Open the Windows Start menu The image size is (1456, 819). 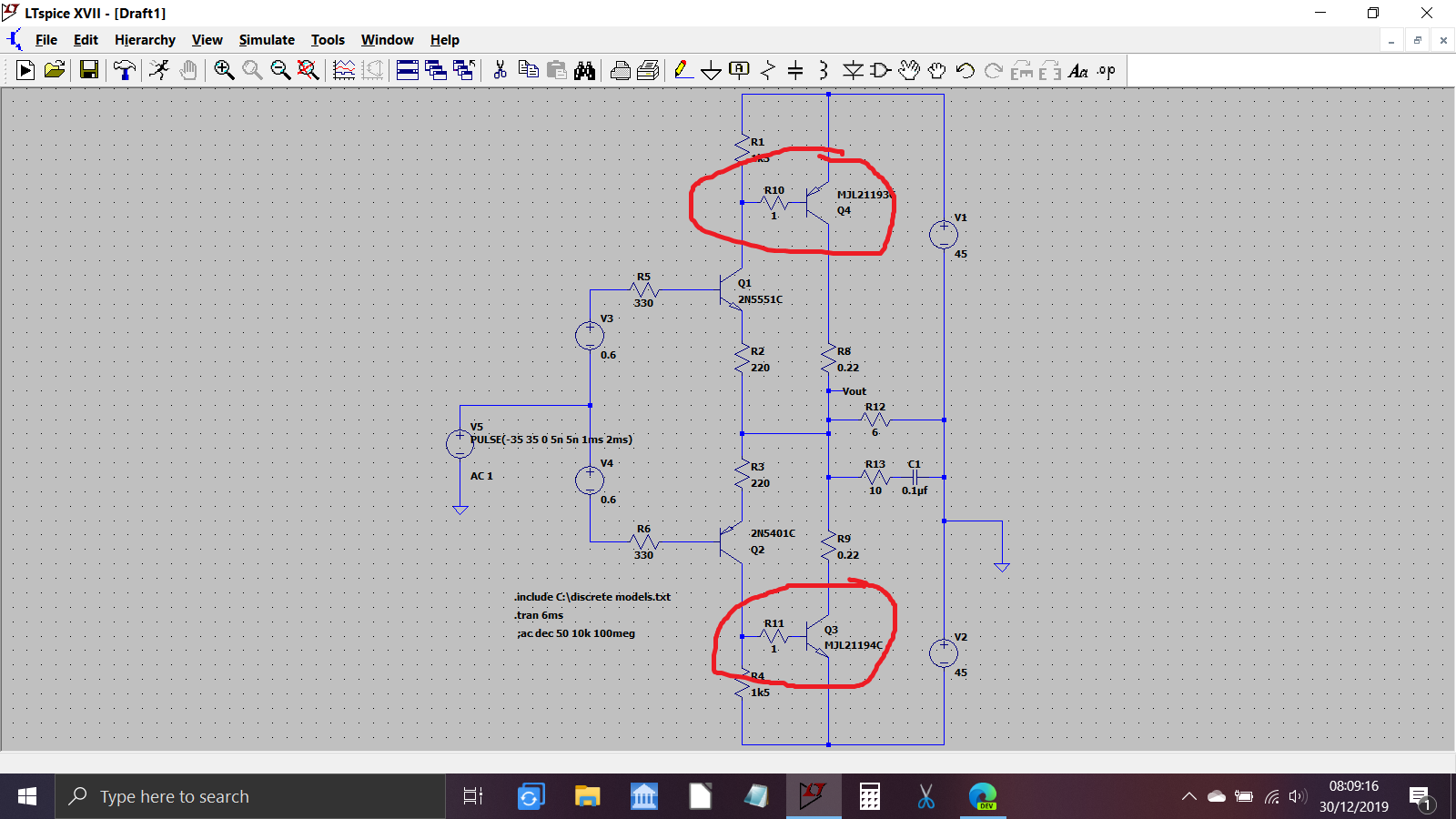click(27, 796)
